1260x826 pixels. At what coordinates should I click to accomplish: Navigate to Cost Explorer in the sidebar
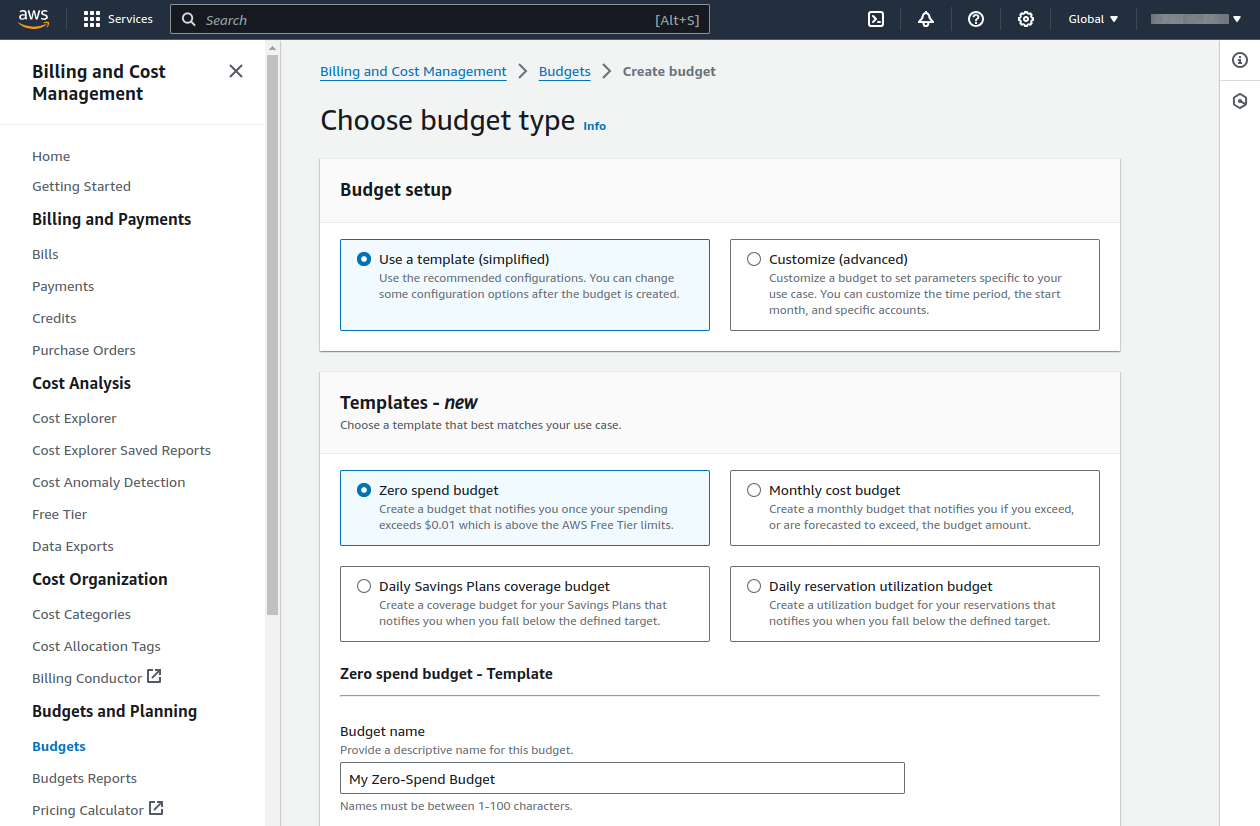click(74, 417)
